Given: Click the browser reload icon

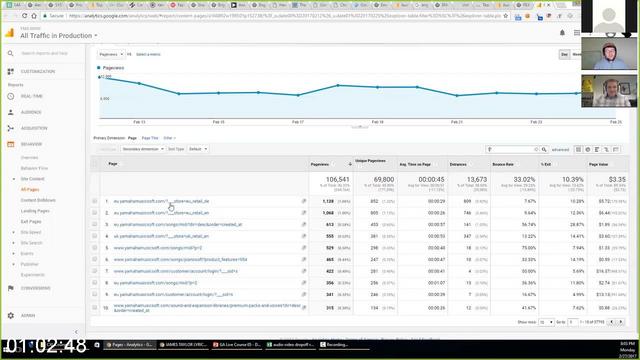Looking at the screenshot, I should tap(24, 16).
